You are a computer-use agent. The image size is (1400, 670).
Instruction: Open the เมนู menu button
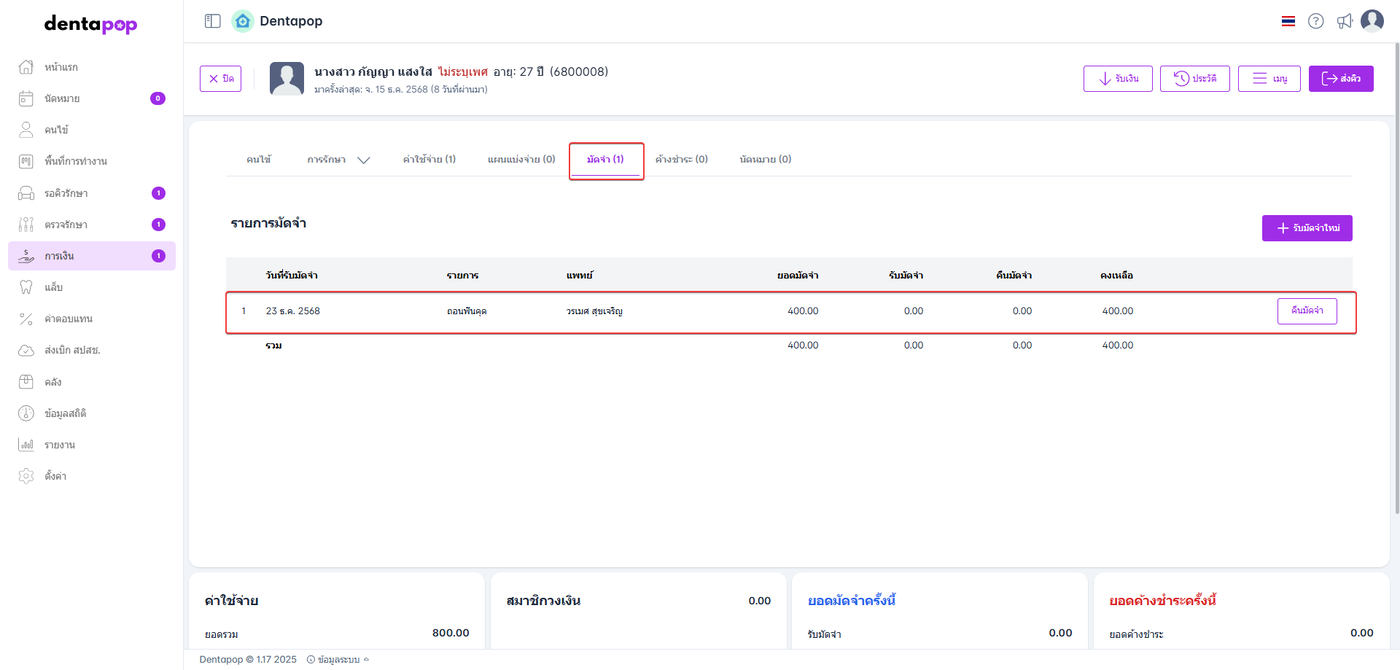point(1268,79)
